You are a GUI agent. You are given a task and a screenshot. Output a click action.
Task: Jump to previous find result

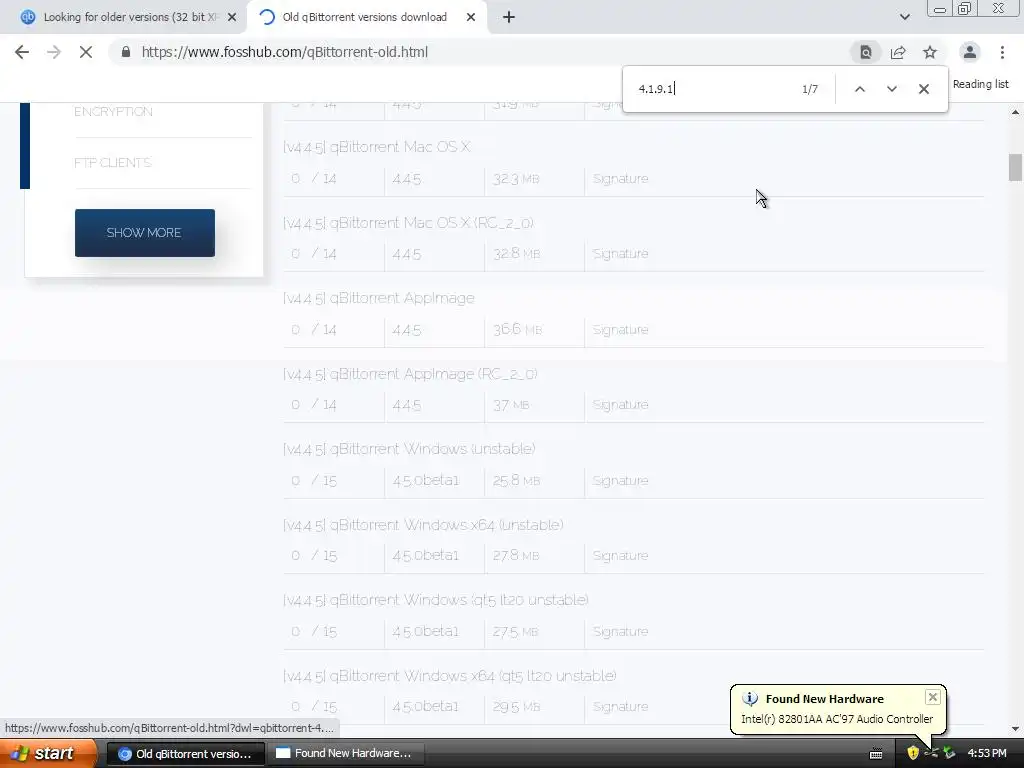(859, 89)
